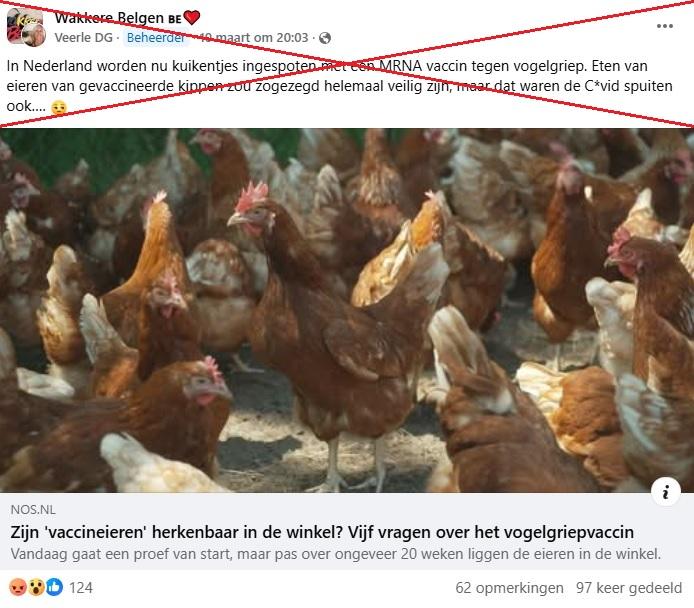Click the NOS.NL source label
Image resolution: width=694 pixels, height=608 pixels.
[33, 510]
